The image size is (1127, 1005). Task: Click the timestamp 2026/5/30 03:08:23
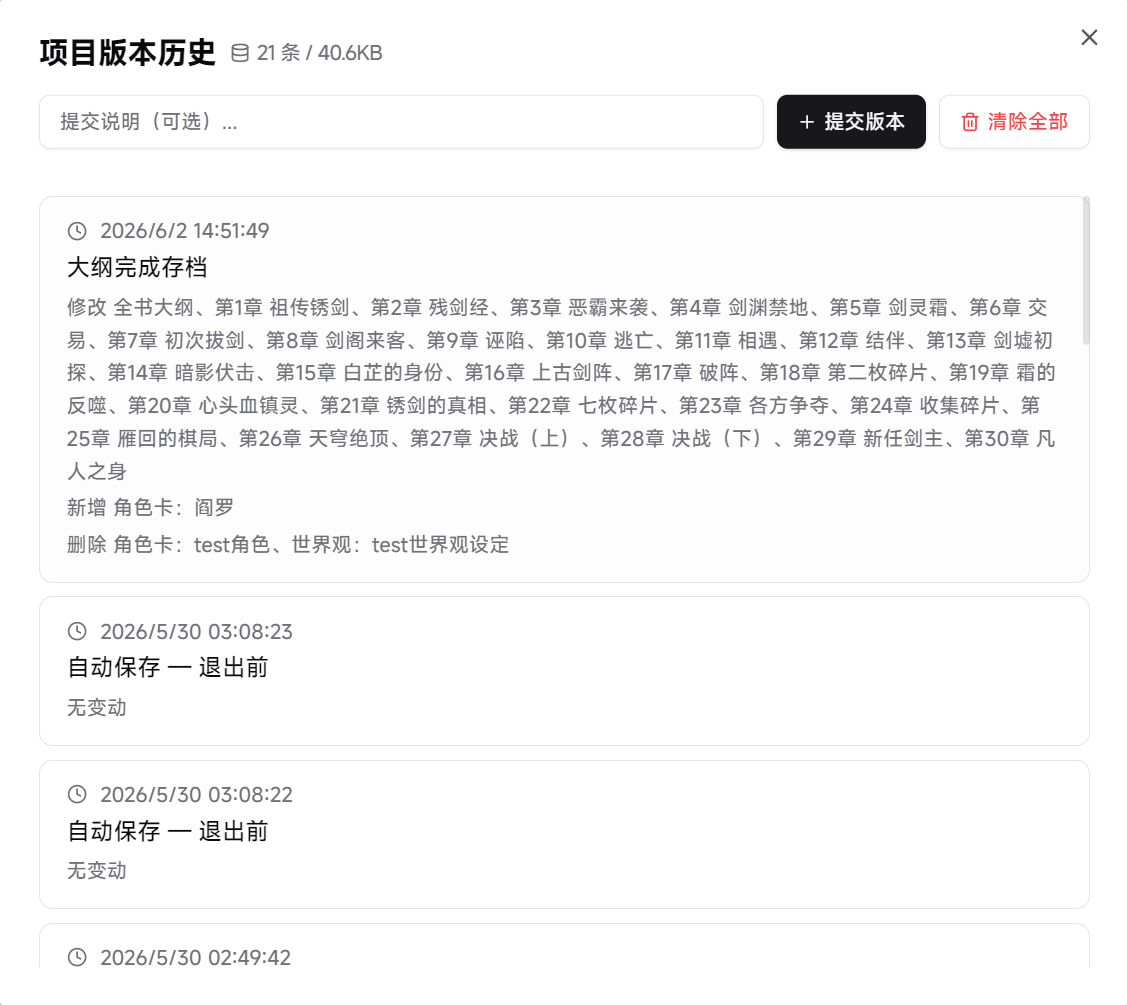pyautogui.click(x=196, y=631)
